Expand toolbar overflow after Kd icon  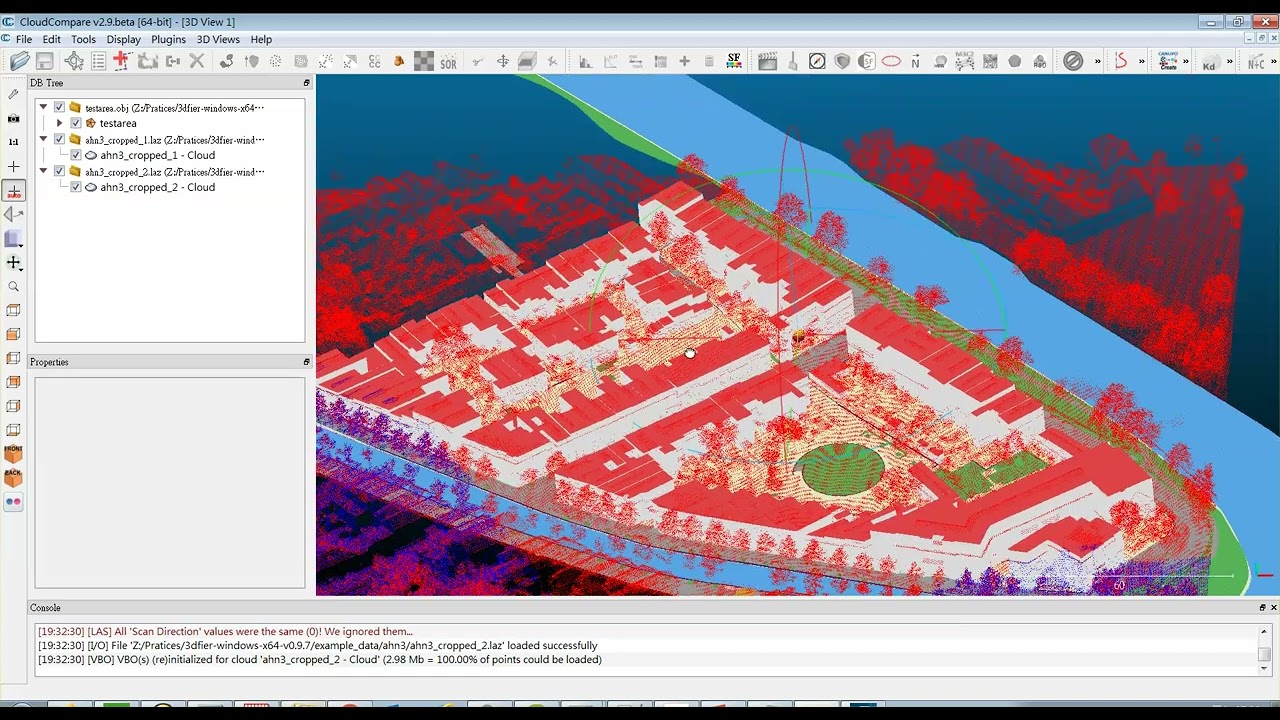click(1230, 62)
